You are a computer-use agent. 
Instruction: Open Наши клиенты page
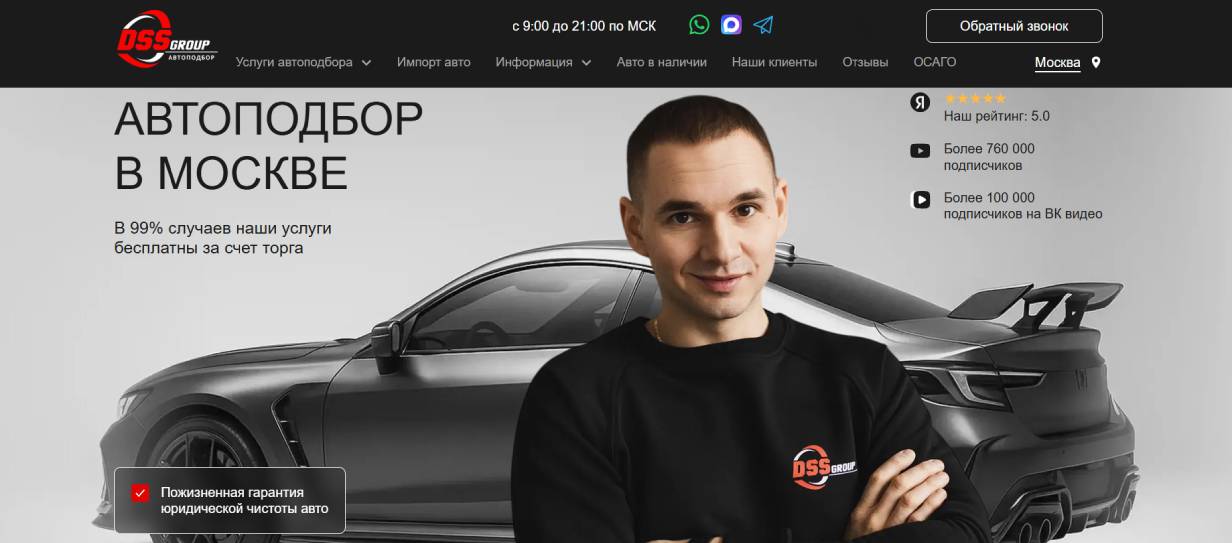774,62
